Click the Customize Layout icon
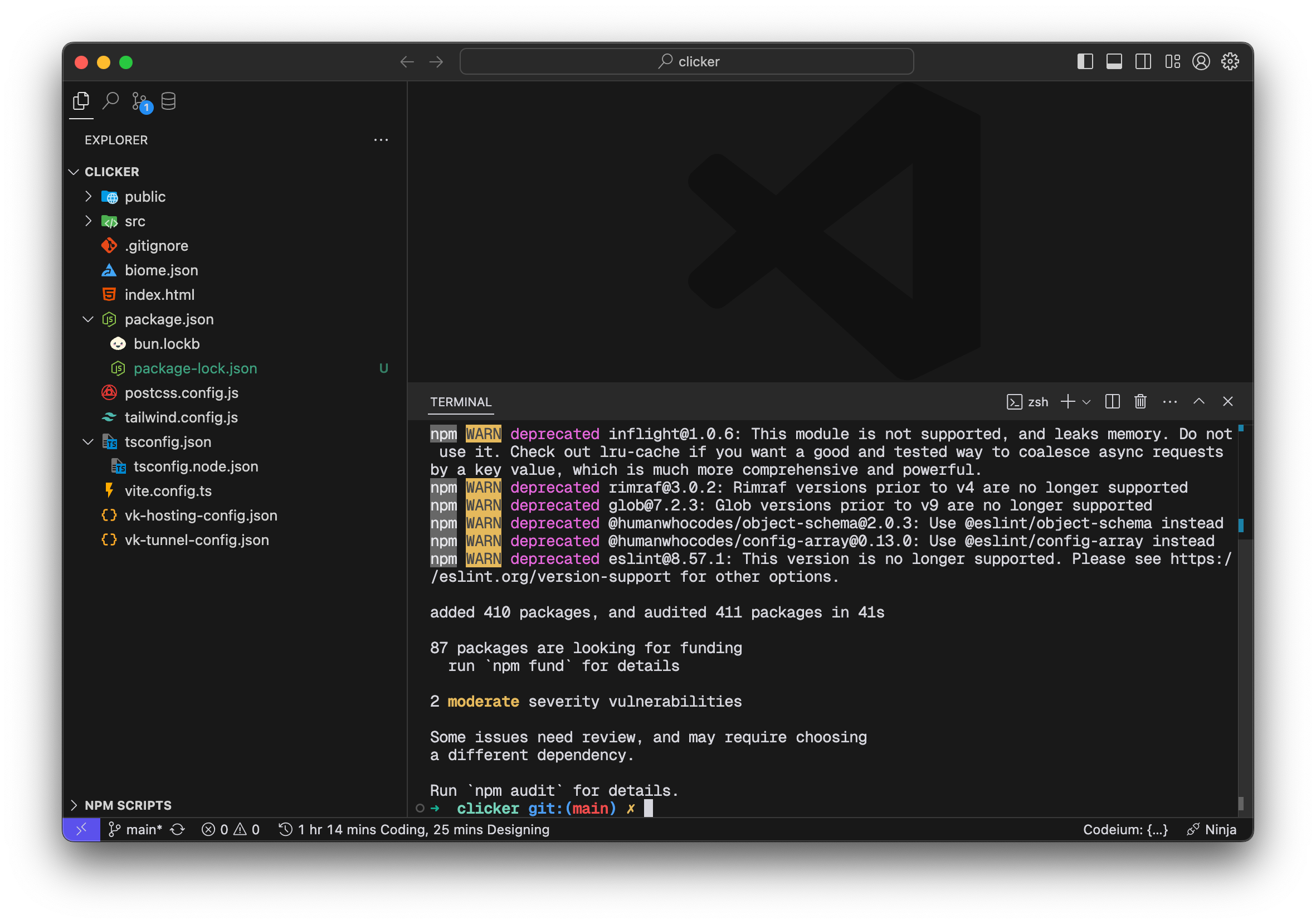 (1172, 61)
